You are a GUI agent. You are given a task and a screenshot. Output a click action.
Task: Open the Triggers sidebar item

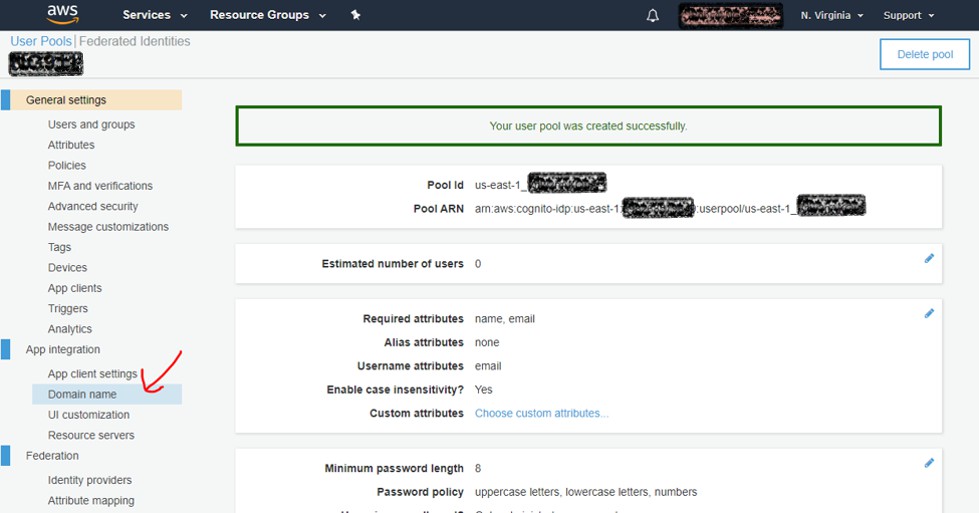click(68, 309)
